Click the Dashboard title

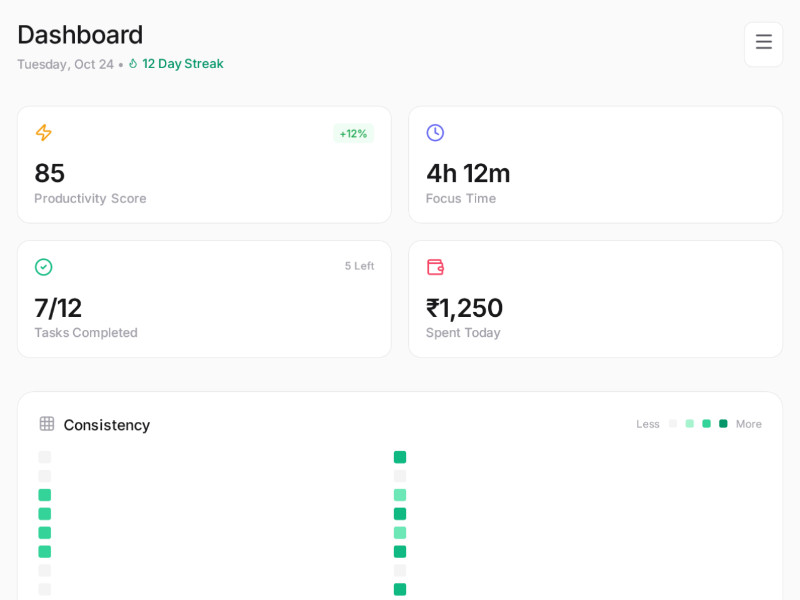coord(80,35)
